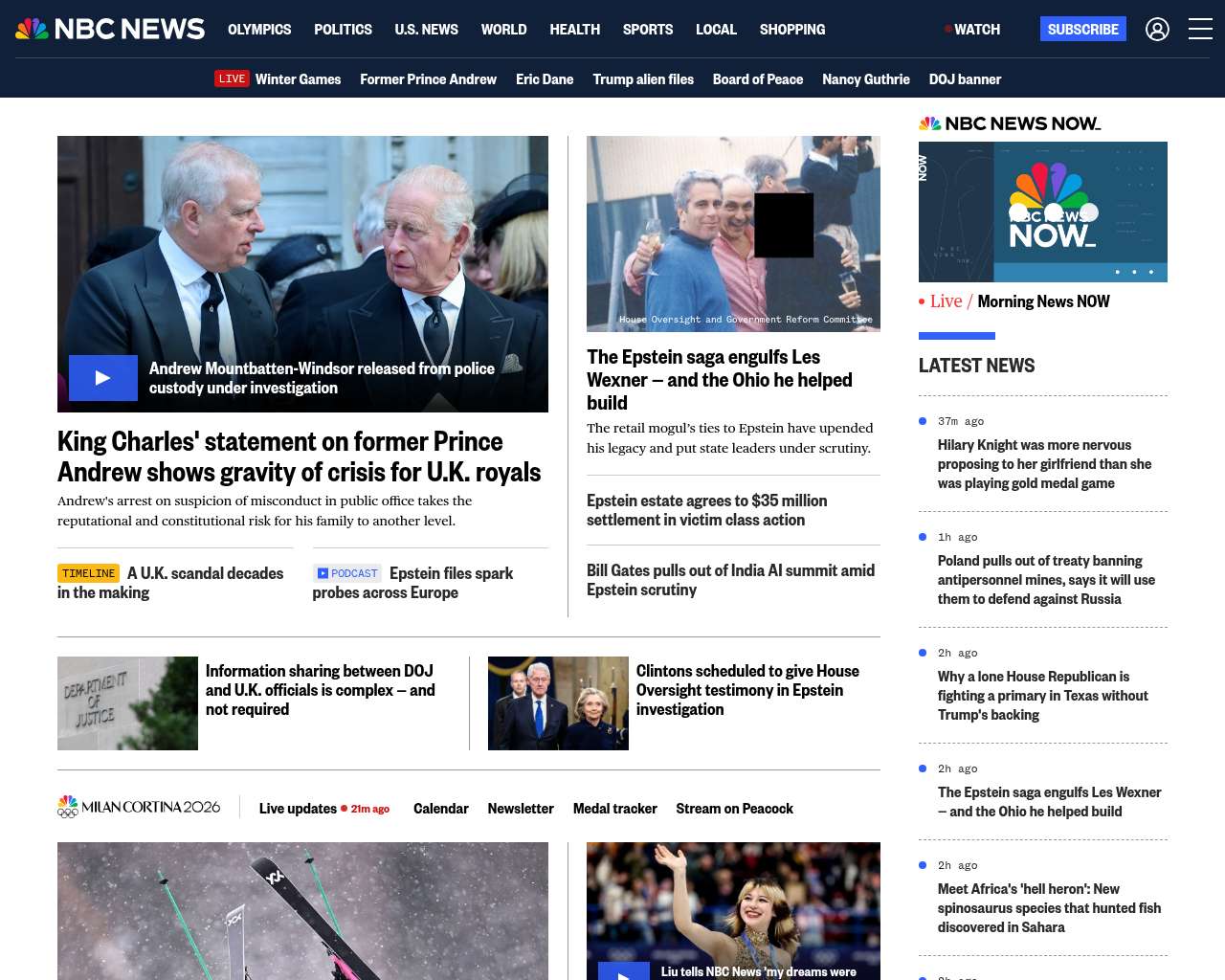1225x980 pixels.
Task: Click the red dot WATCH link
Action: pos(972,30)
